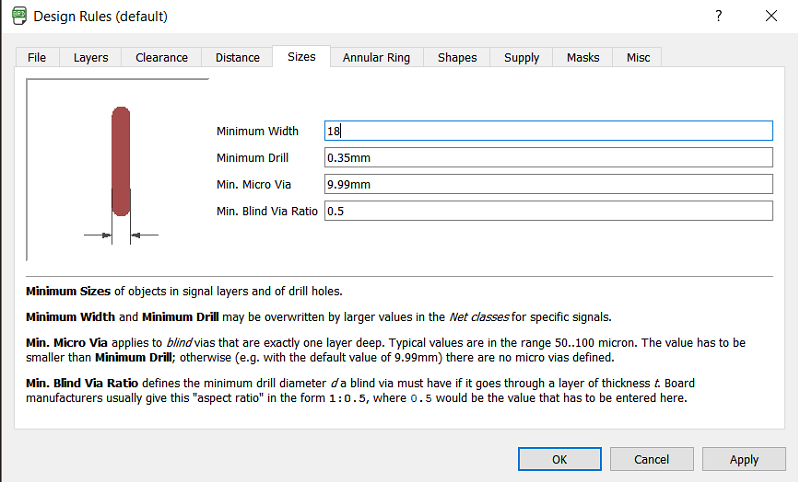Go to the Misc tab

point(638,58)
